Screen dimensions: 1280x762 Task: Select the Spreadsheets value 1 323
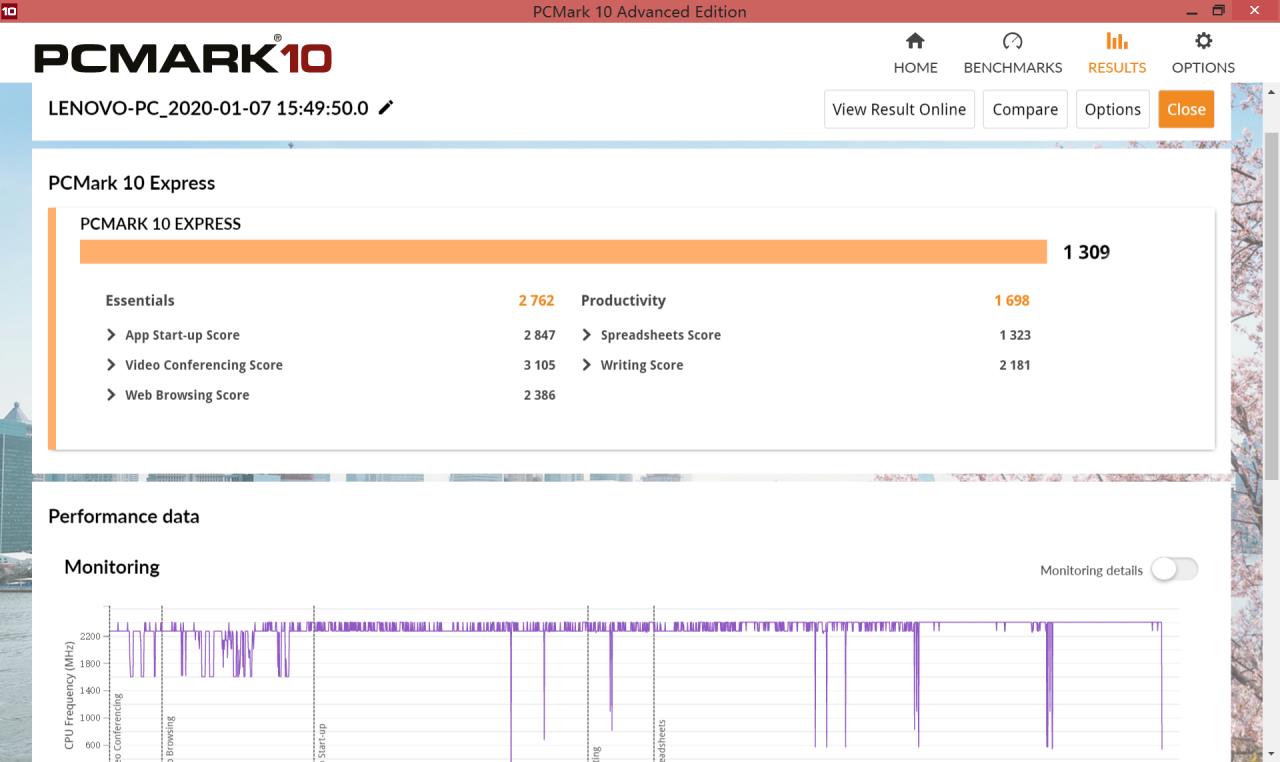coord(1014,335)
